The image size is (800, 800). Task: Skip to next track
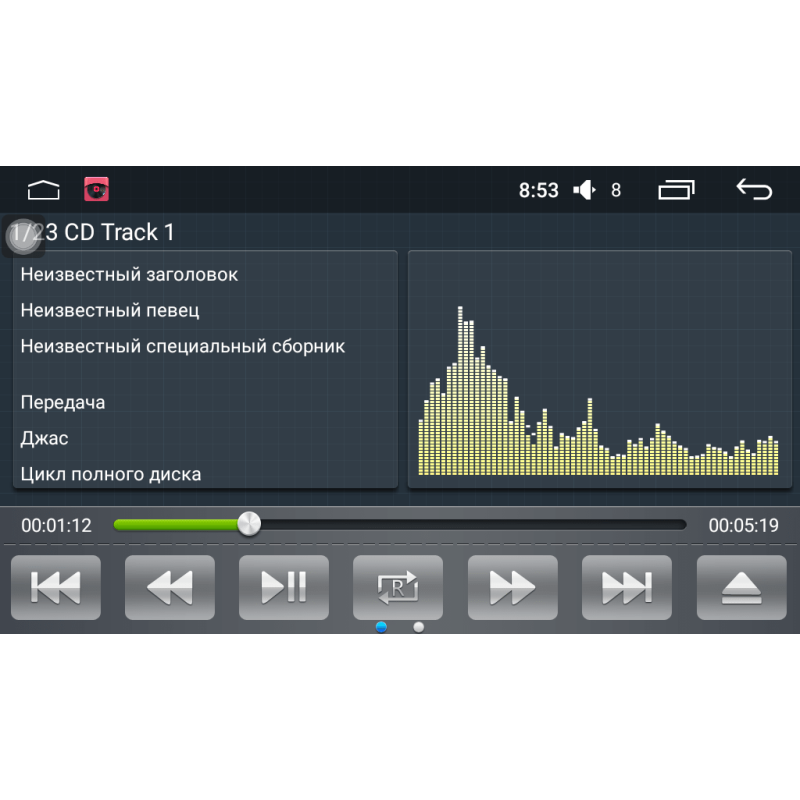point(627,587)
